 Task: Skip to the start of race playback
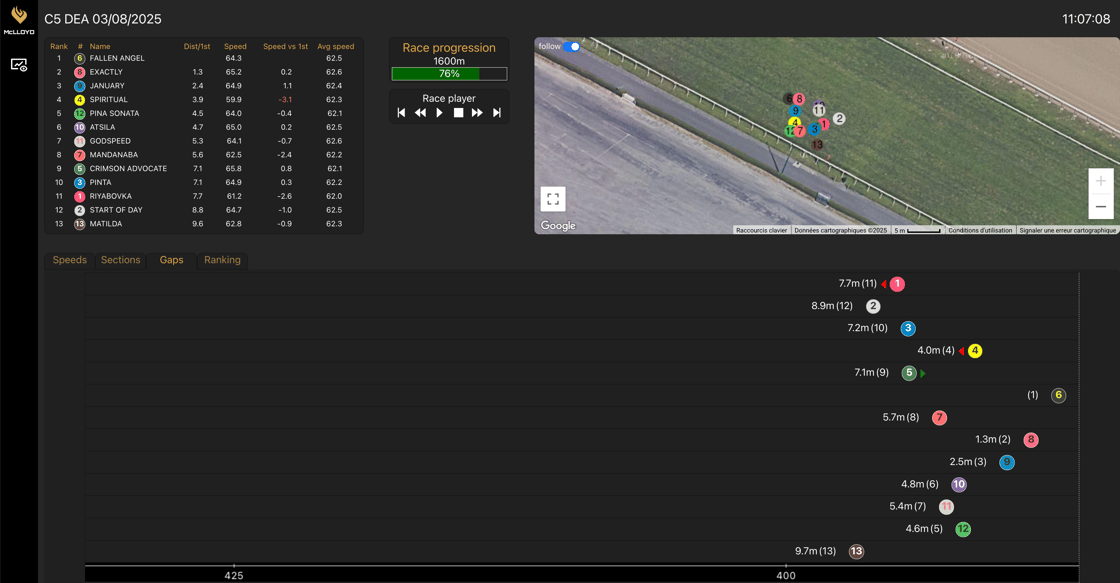pos(402,113)
